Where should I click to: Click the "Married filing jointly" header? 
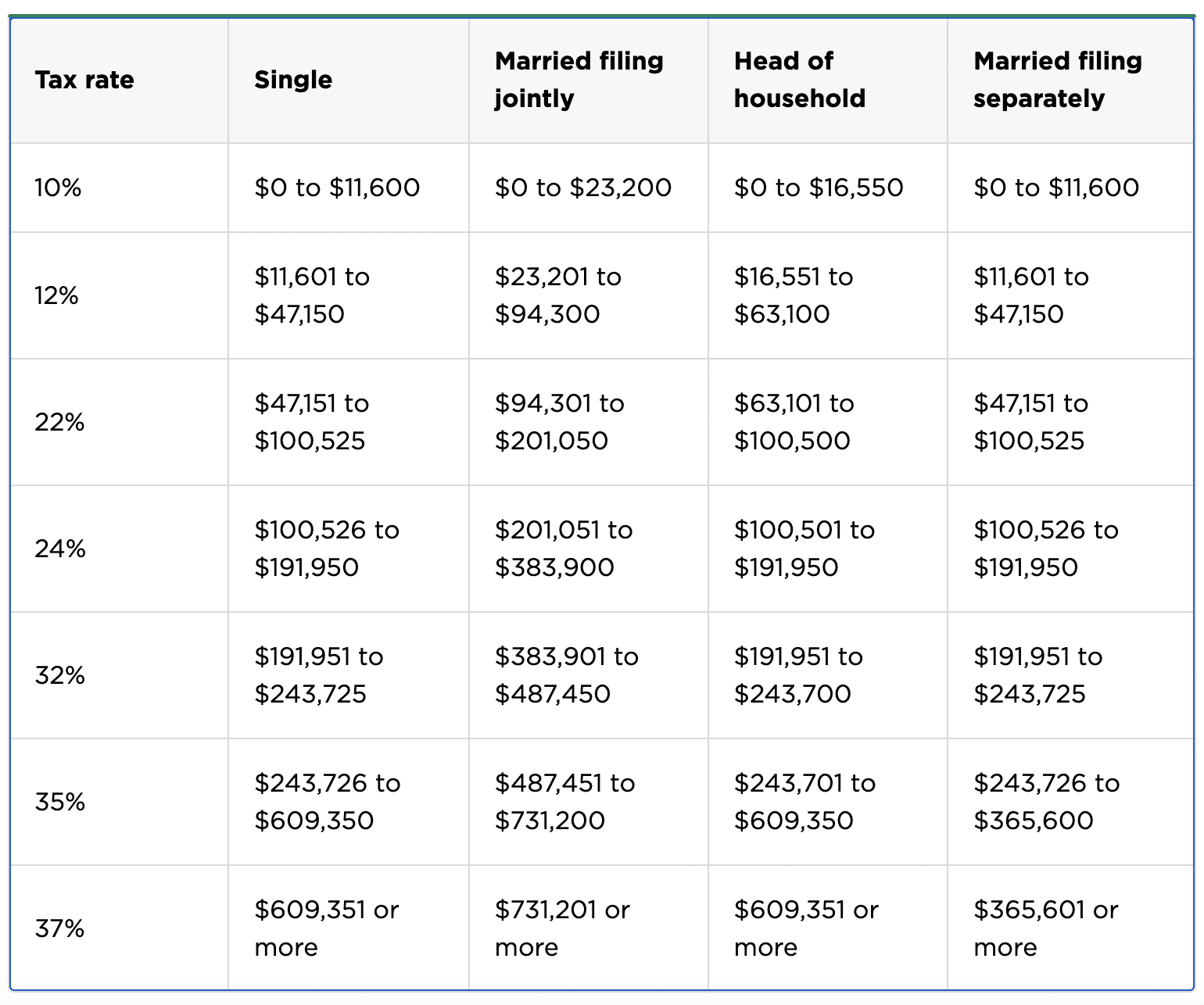click(579, 80)
